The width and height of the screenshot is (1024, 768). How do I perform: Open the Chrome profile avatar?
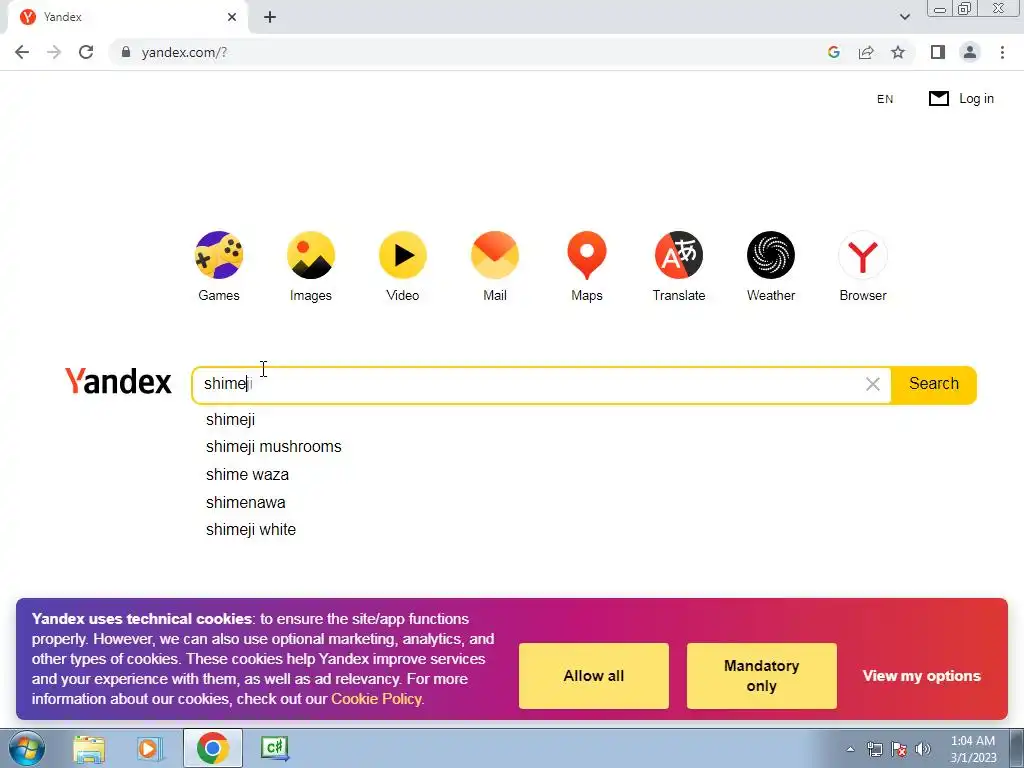(970, 52)
